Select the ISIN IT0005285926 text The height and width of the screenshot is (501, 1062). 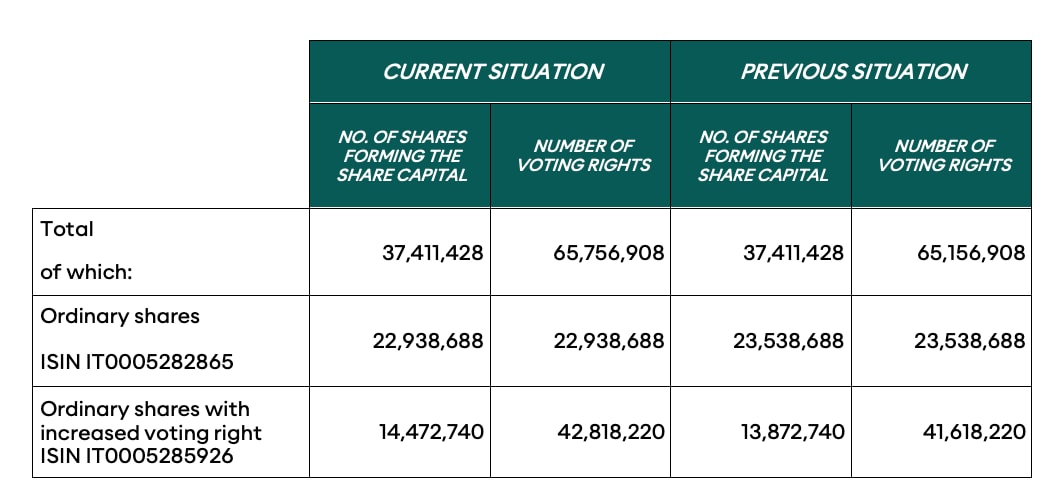point(136,456)
